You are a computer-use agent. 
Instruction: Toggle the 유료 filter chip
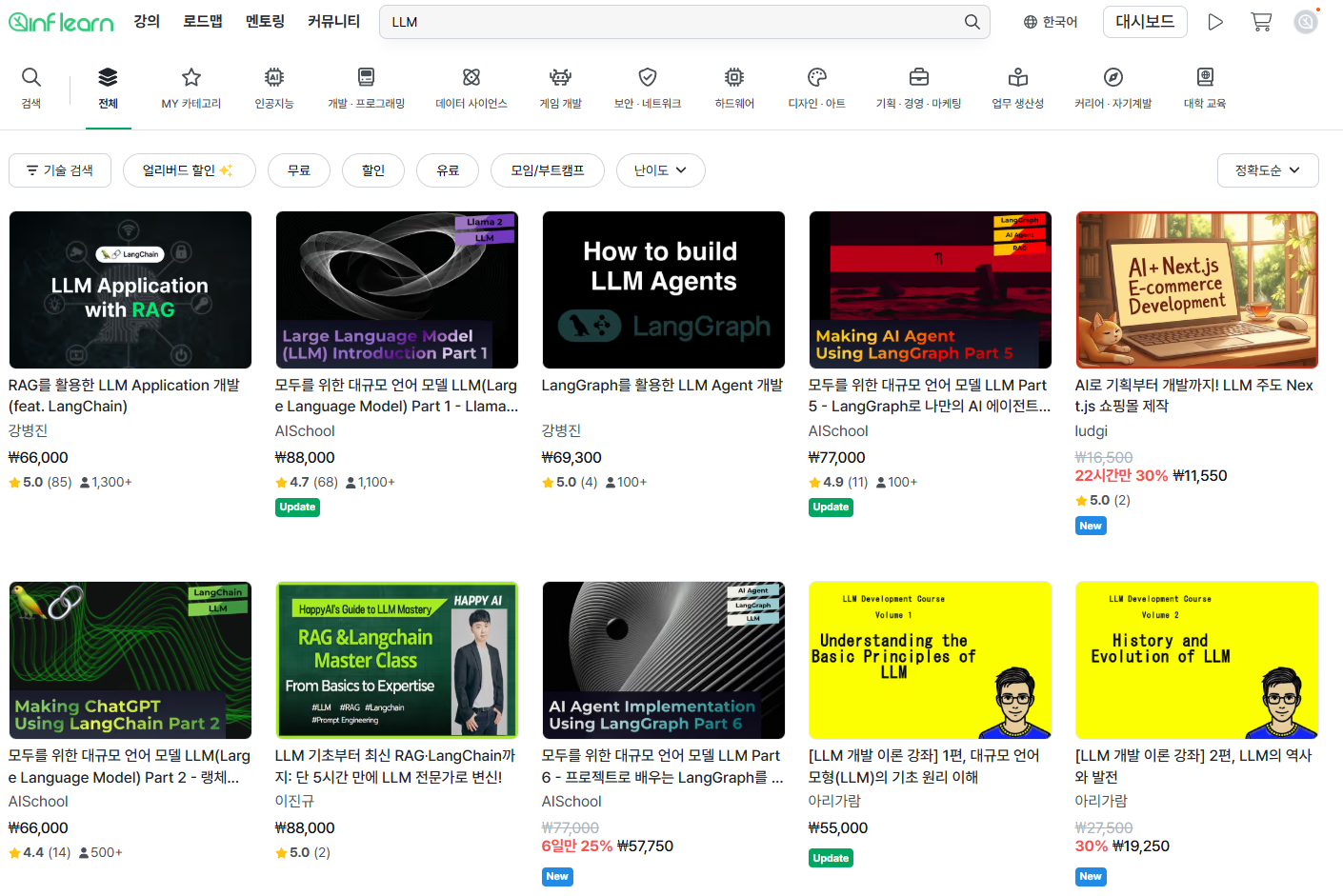448,170
